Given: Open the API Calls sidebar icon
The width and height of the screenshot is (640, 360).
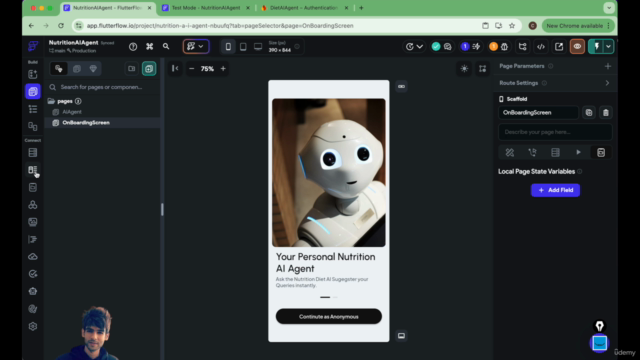Looking at the screenshot, I should click(33, 205).
